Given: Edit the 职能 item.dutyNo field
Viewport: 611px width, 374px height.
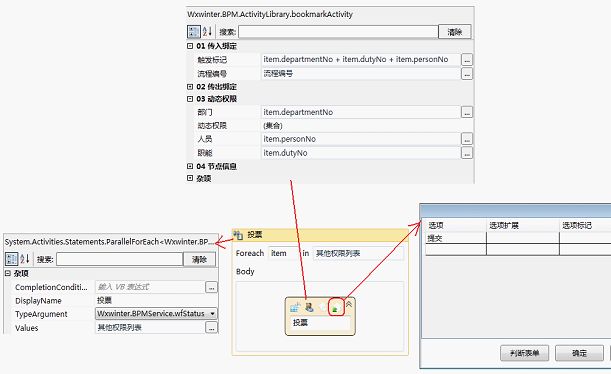Looking at the screenshot, I should (360, 153).
